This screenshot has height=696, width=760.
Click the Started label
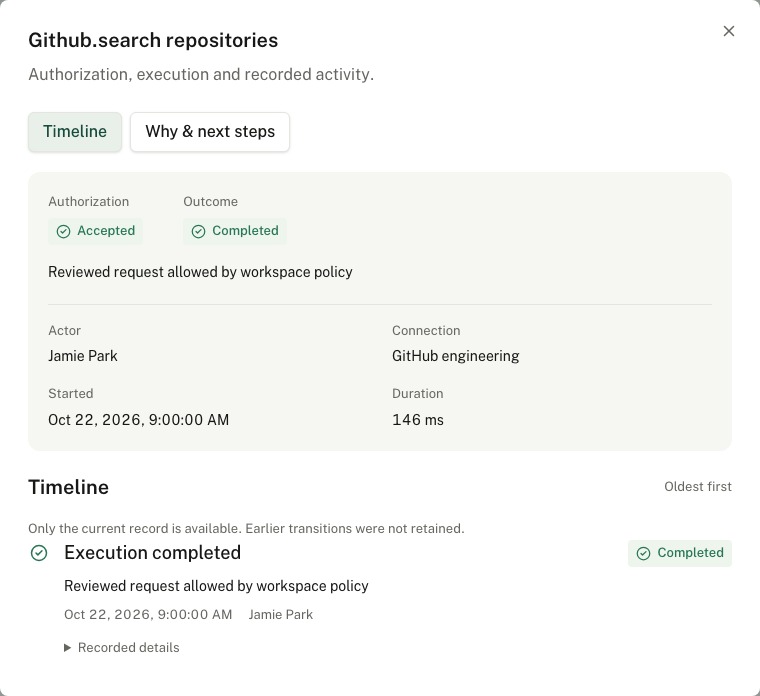[x=71, y=394]
